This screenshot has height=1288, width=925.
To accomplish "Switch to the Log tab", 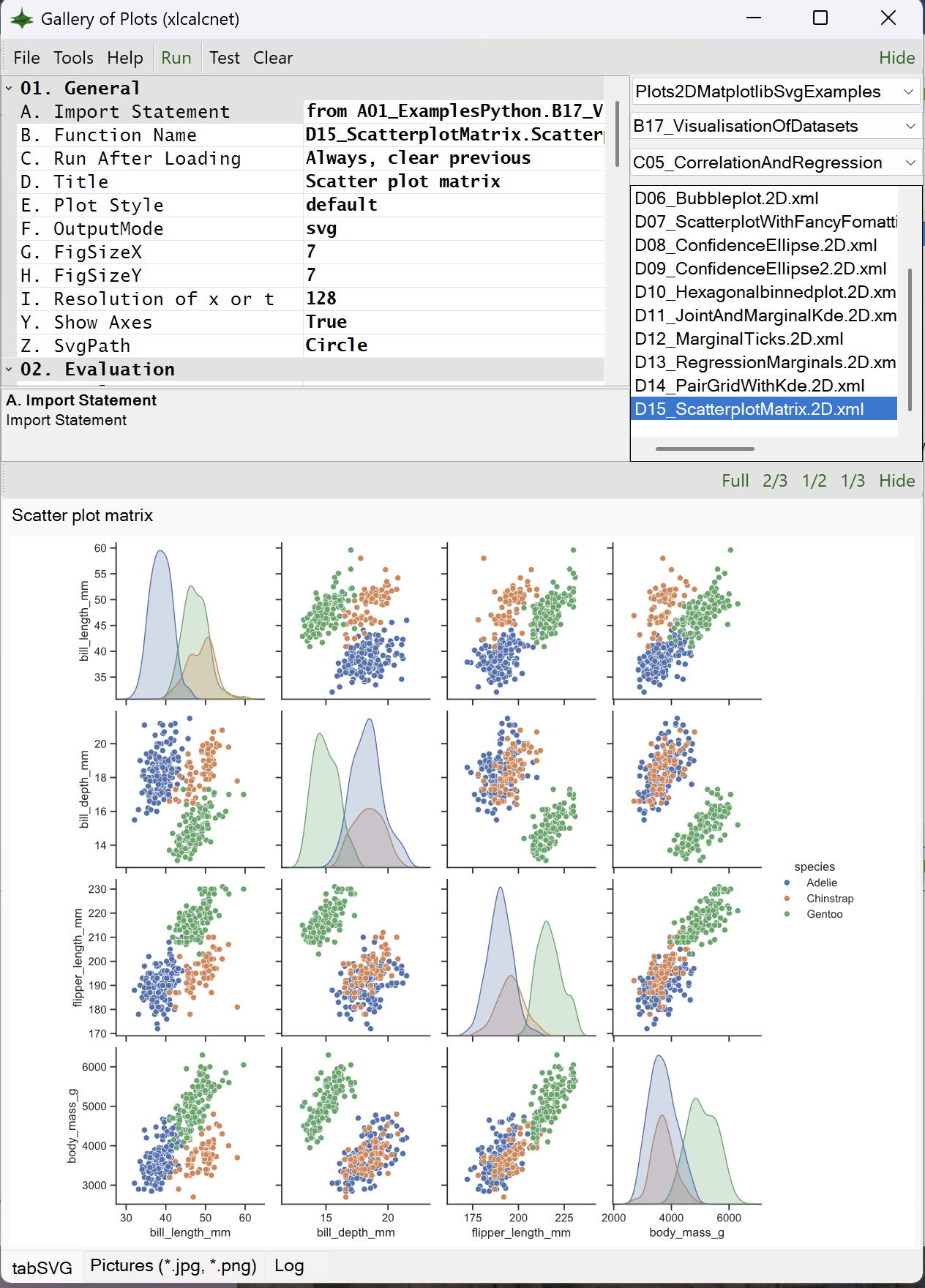I will (x=289, y=1266).
